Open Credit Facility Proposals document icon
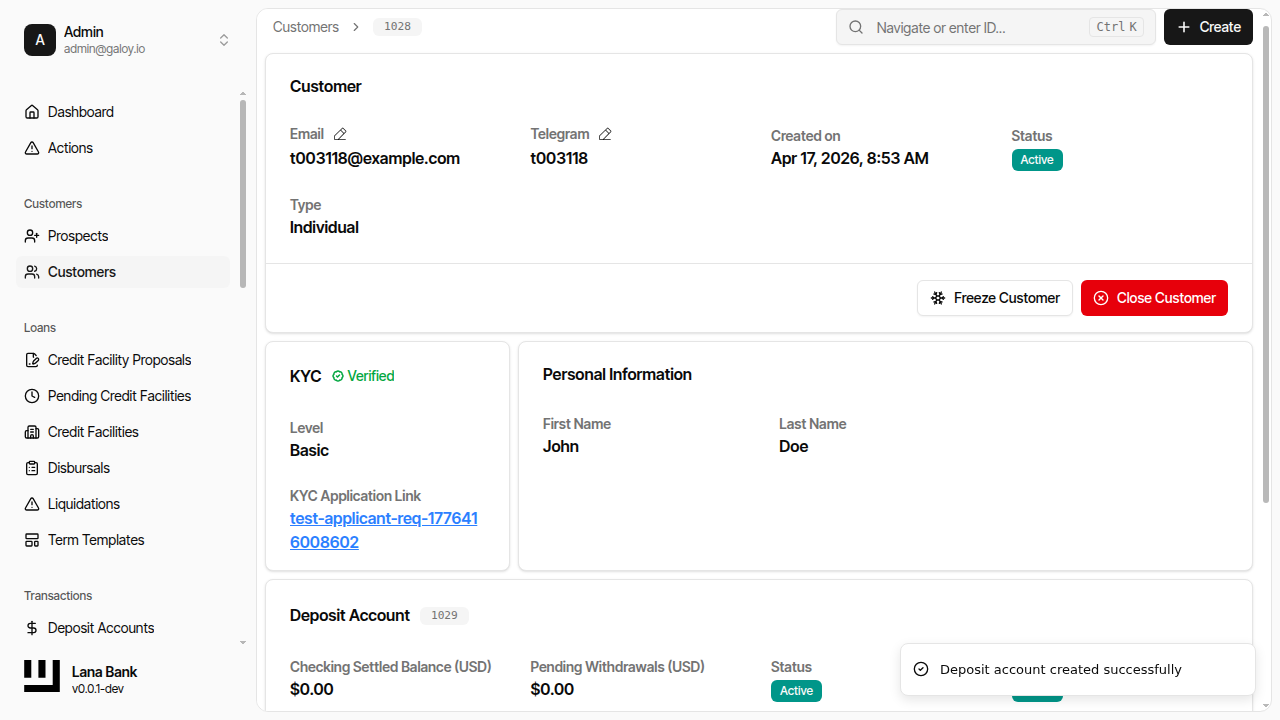 click(31, 359)
